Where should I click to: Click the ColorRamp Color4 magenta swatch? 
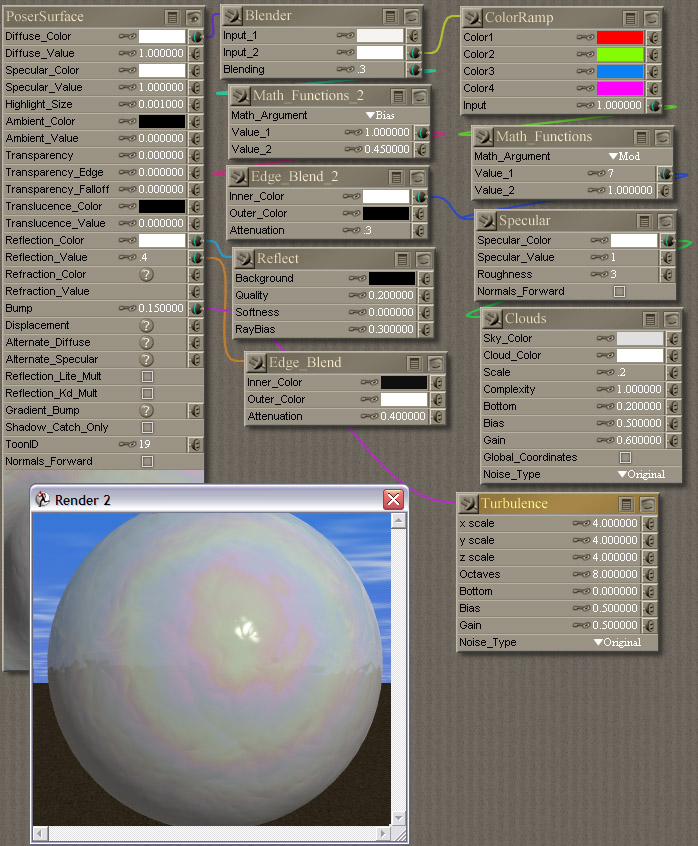coord(620,88)
